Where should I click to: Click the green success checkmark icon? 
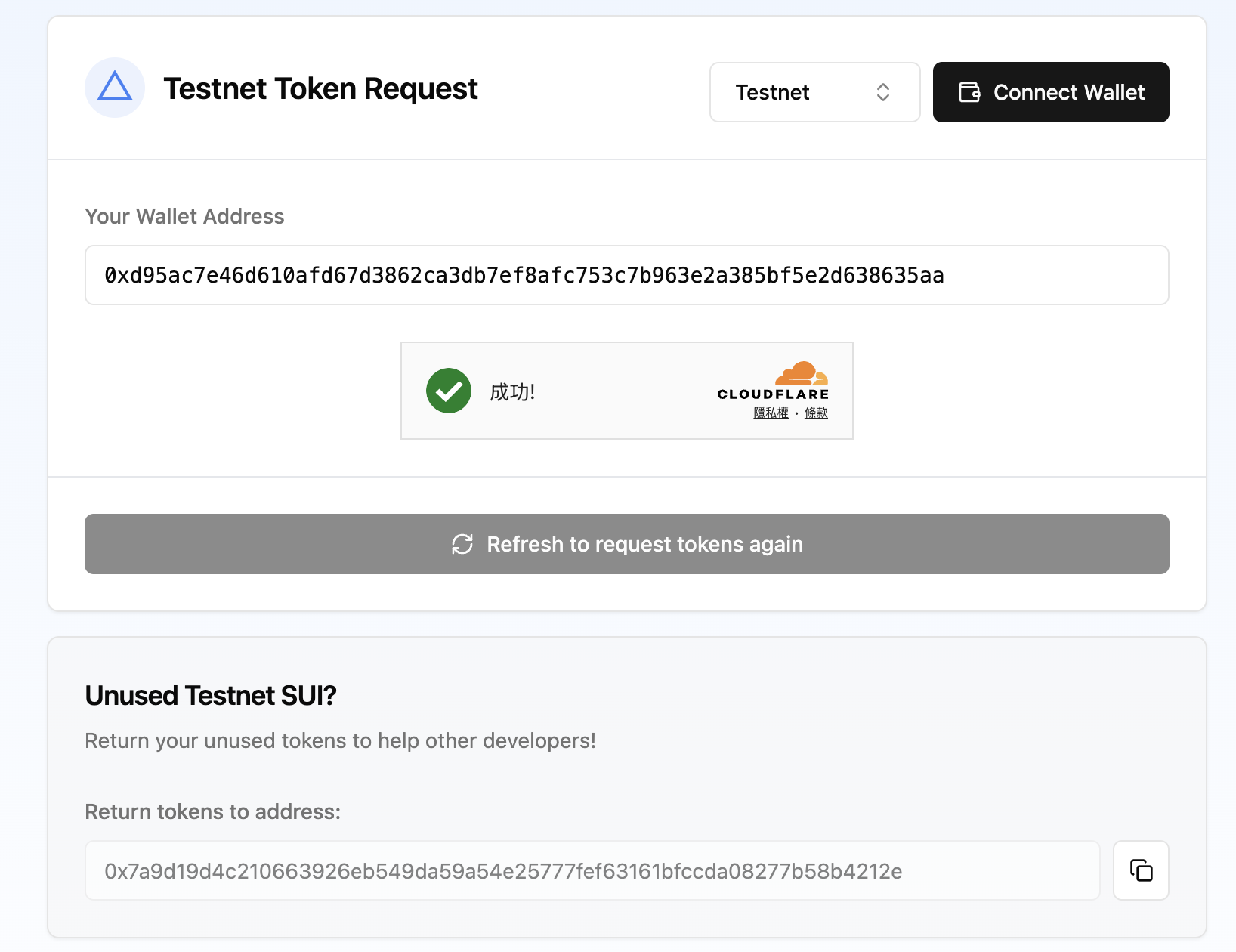pyautogui.click(x=449, y=391)
